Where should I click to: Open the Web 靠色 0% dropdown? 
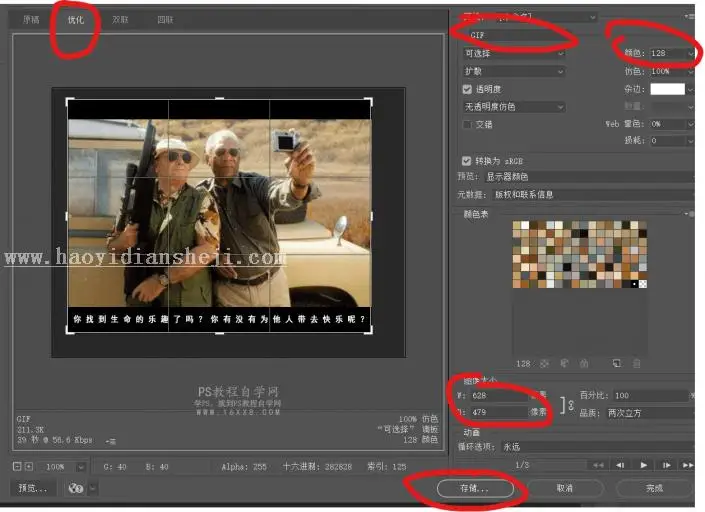click(672, 124)
